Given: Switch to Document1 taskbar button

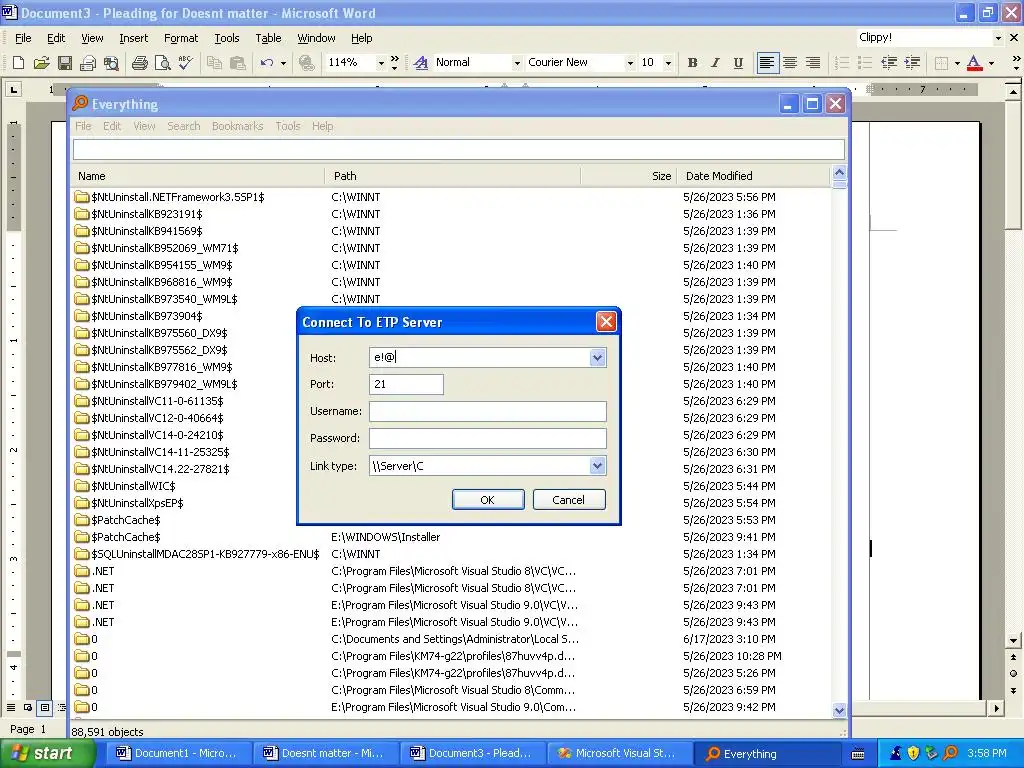Looking at the screenshot, I should coord(177,753).
